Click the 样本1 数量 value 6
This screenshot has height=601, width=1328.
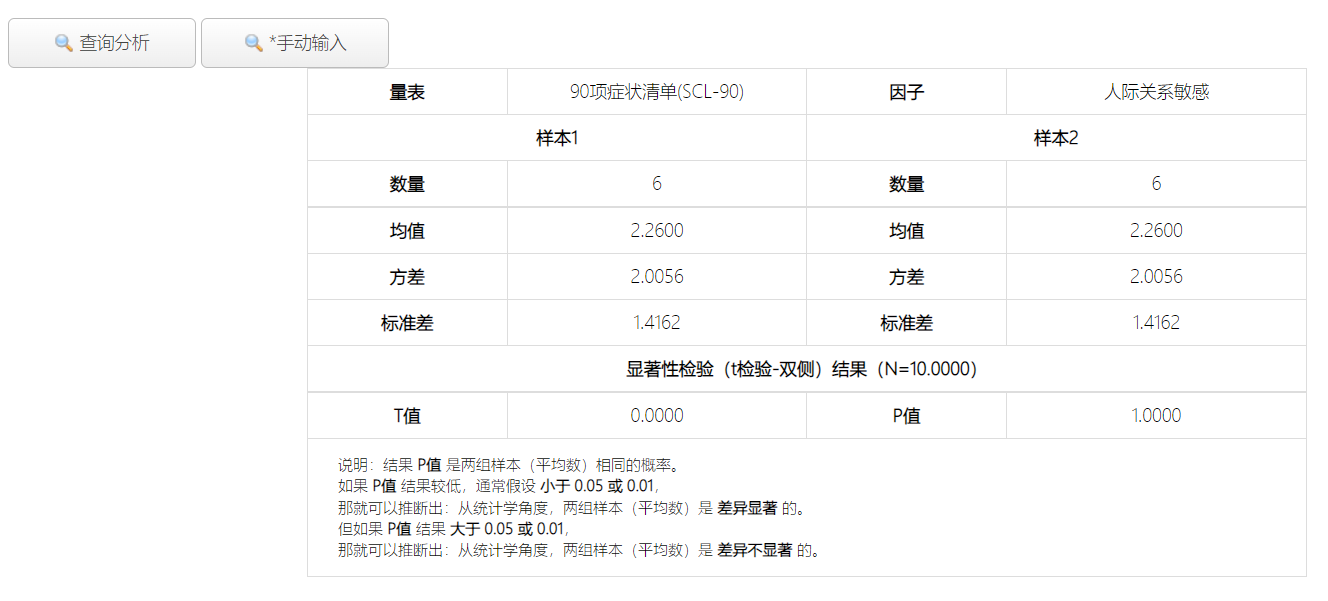(x=656, y=184)
